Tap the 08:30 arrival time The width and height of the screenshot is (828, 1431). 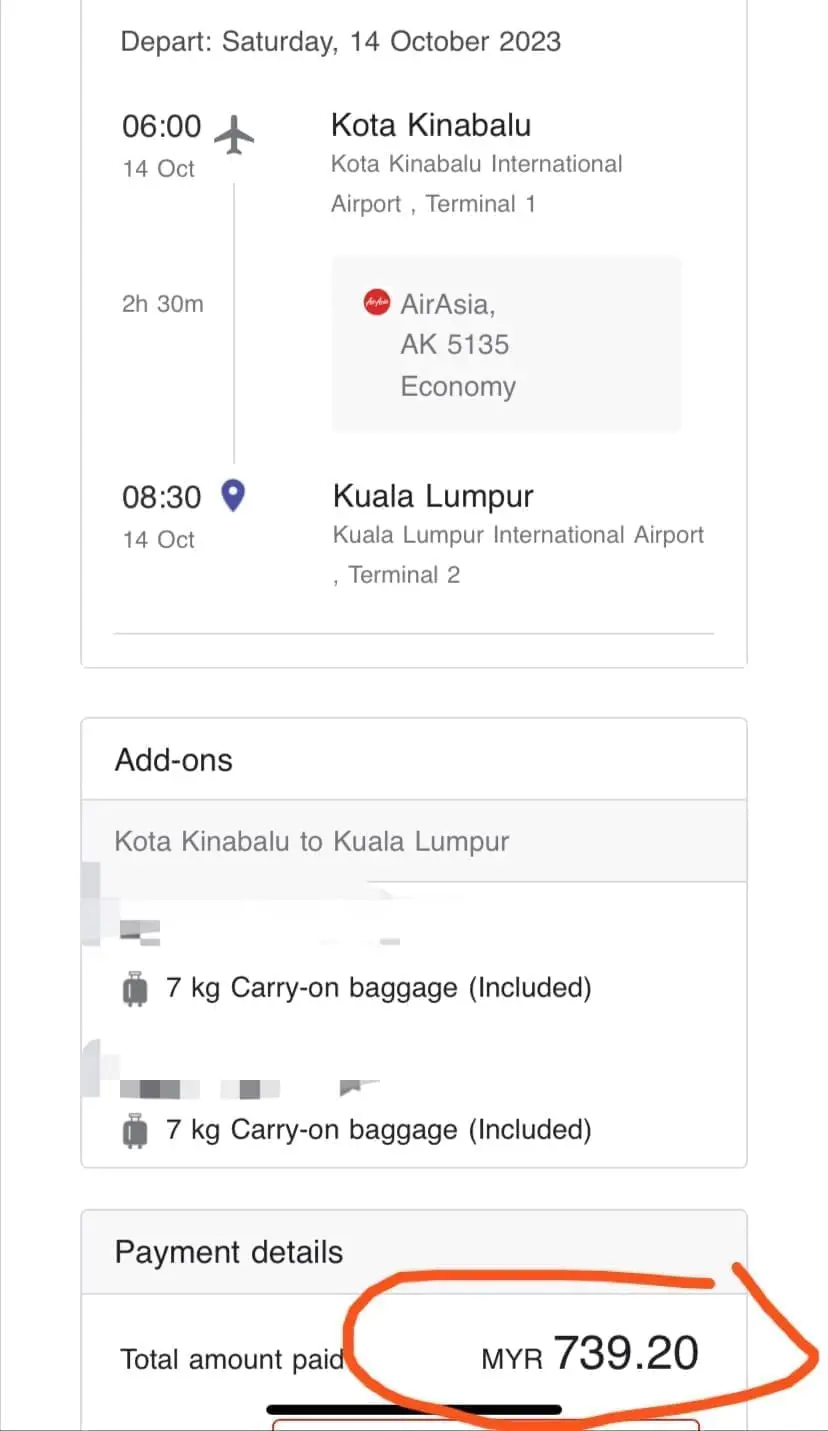point(162,497)
